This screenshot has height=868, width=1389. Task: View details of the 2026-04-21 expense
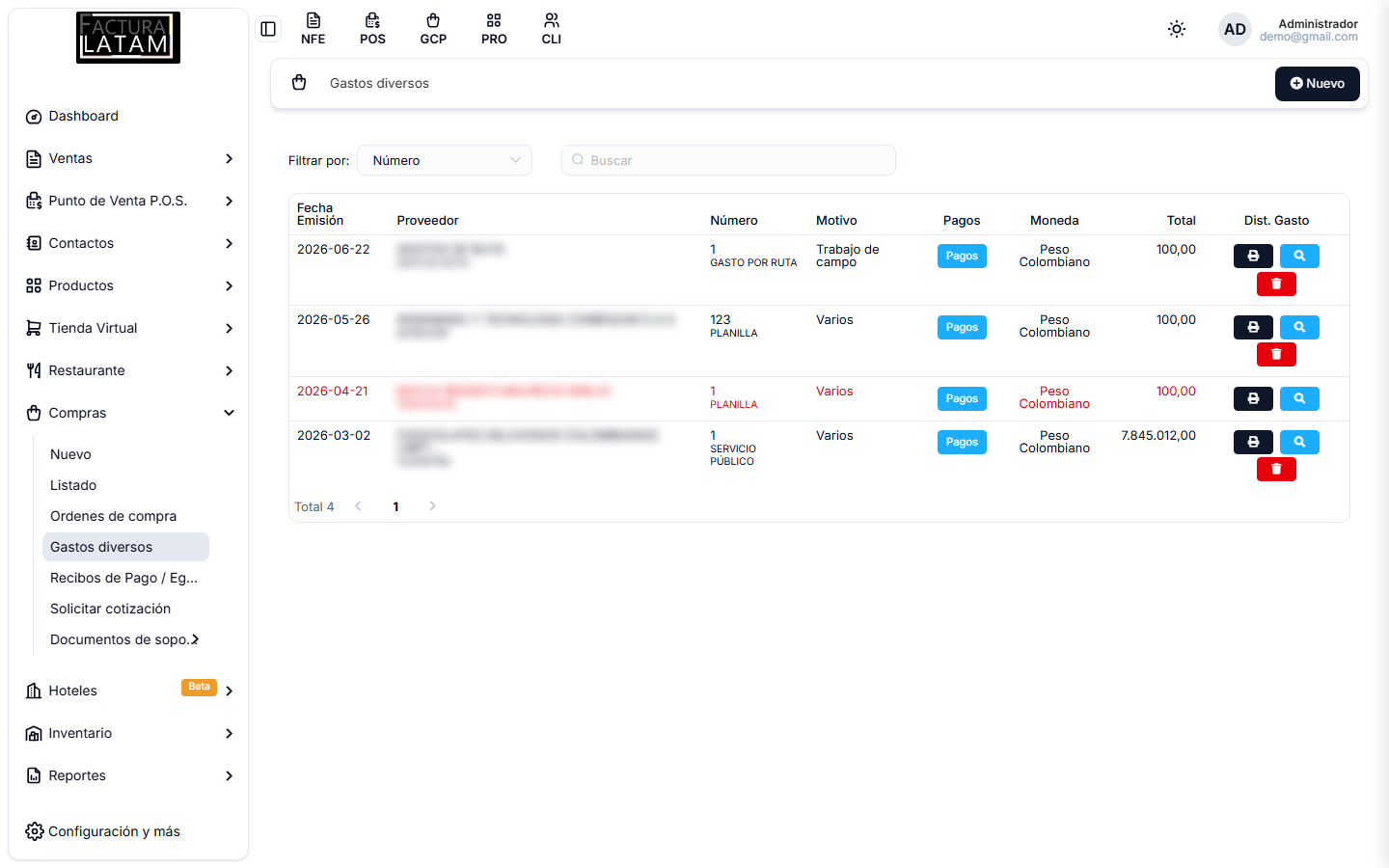pos(1299,398)
